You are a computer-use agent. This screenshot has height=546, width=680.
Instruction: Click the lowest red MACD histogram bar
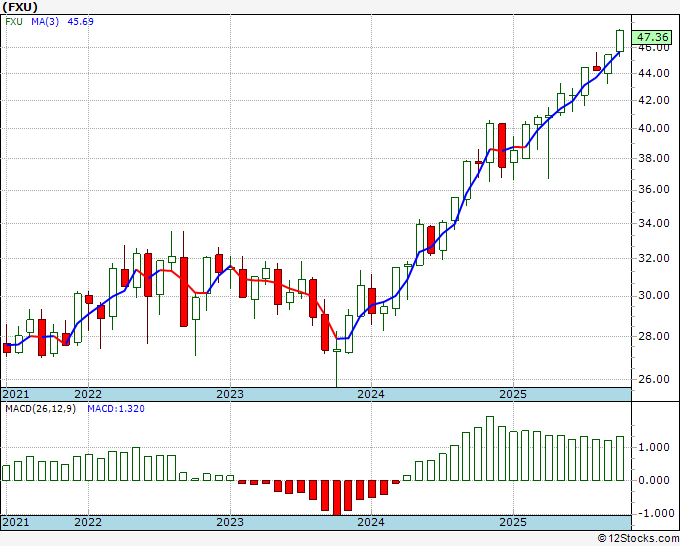(x=337, y=497)
